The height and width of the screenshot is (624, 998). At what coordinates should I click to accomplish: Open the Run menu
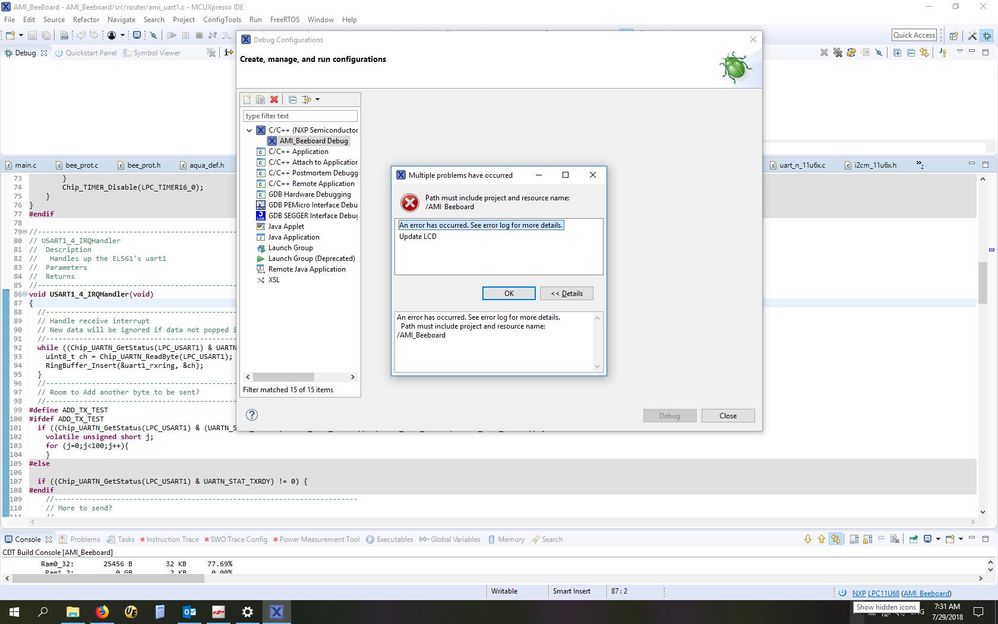[255, 20]
